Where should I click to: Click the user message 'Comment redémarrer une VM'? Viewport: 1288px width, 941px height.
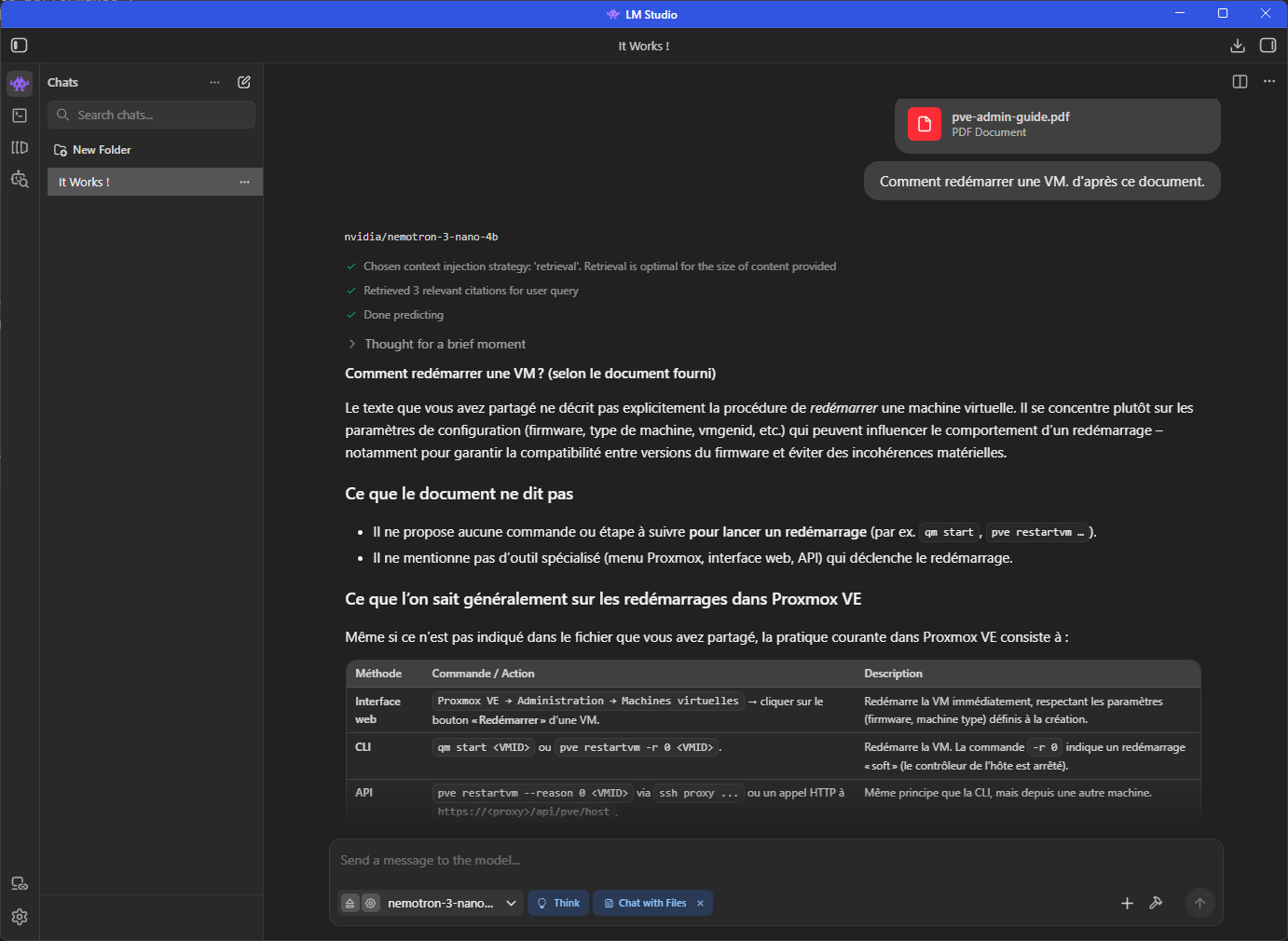tap(1042, 182)
